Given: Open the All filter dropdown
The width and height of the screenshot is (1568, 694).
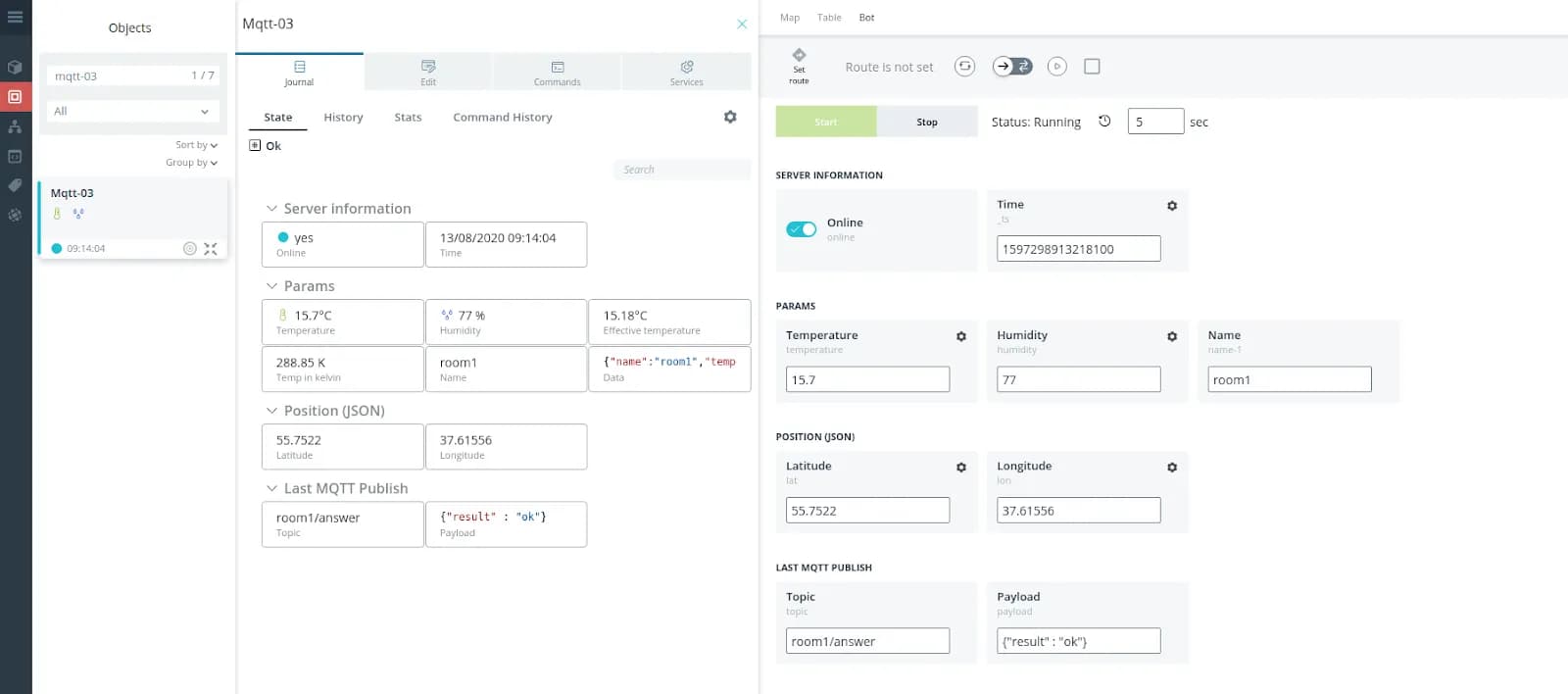Looking at the screenshot, I should coord(133,112).
